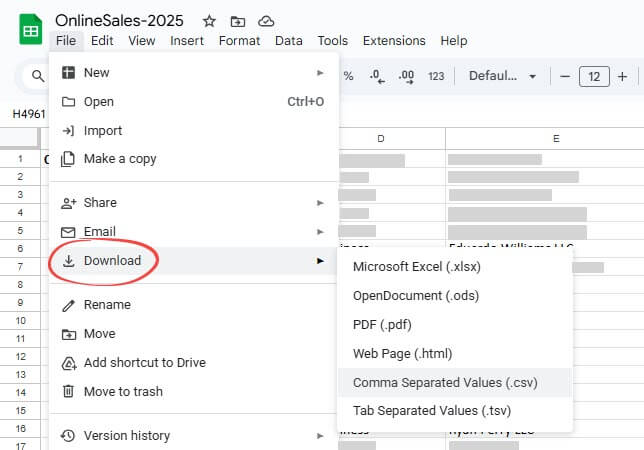Select Make a copy
Image resolution: width=644 pixels, height=450 pixels.
[x=193, y=159]
